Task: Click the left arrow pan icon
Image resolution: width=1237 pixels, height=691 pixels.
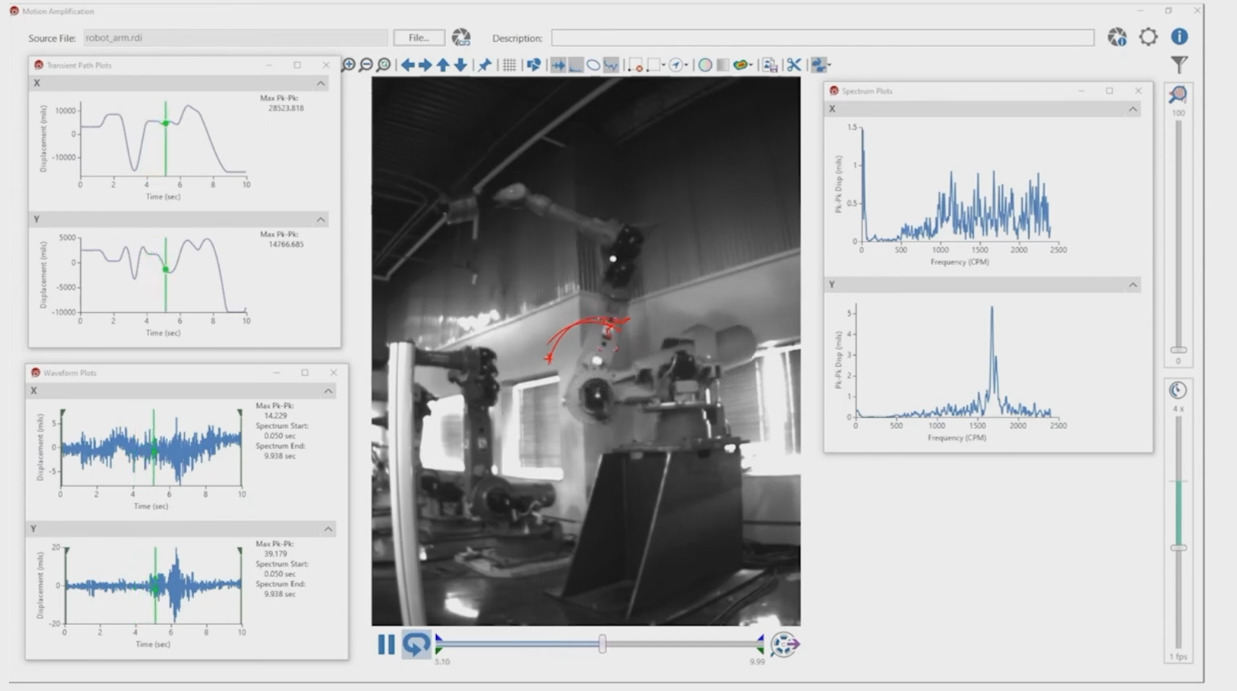Action: 407,65
